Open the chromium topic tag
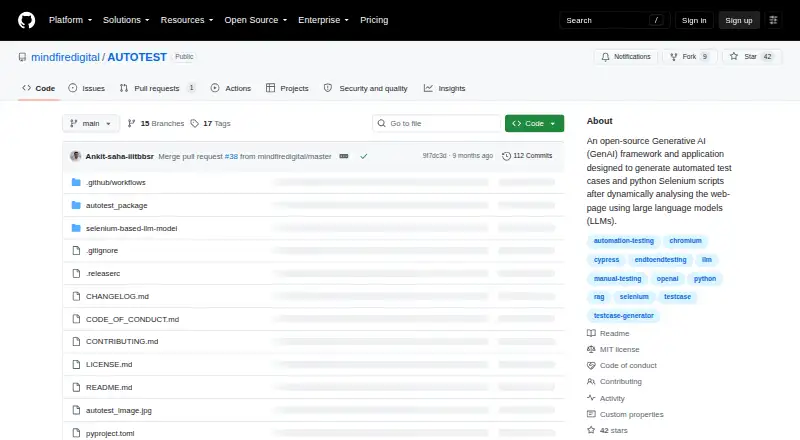Viewport: 800px width, 440px height. click(x=685, y=240)
